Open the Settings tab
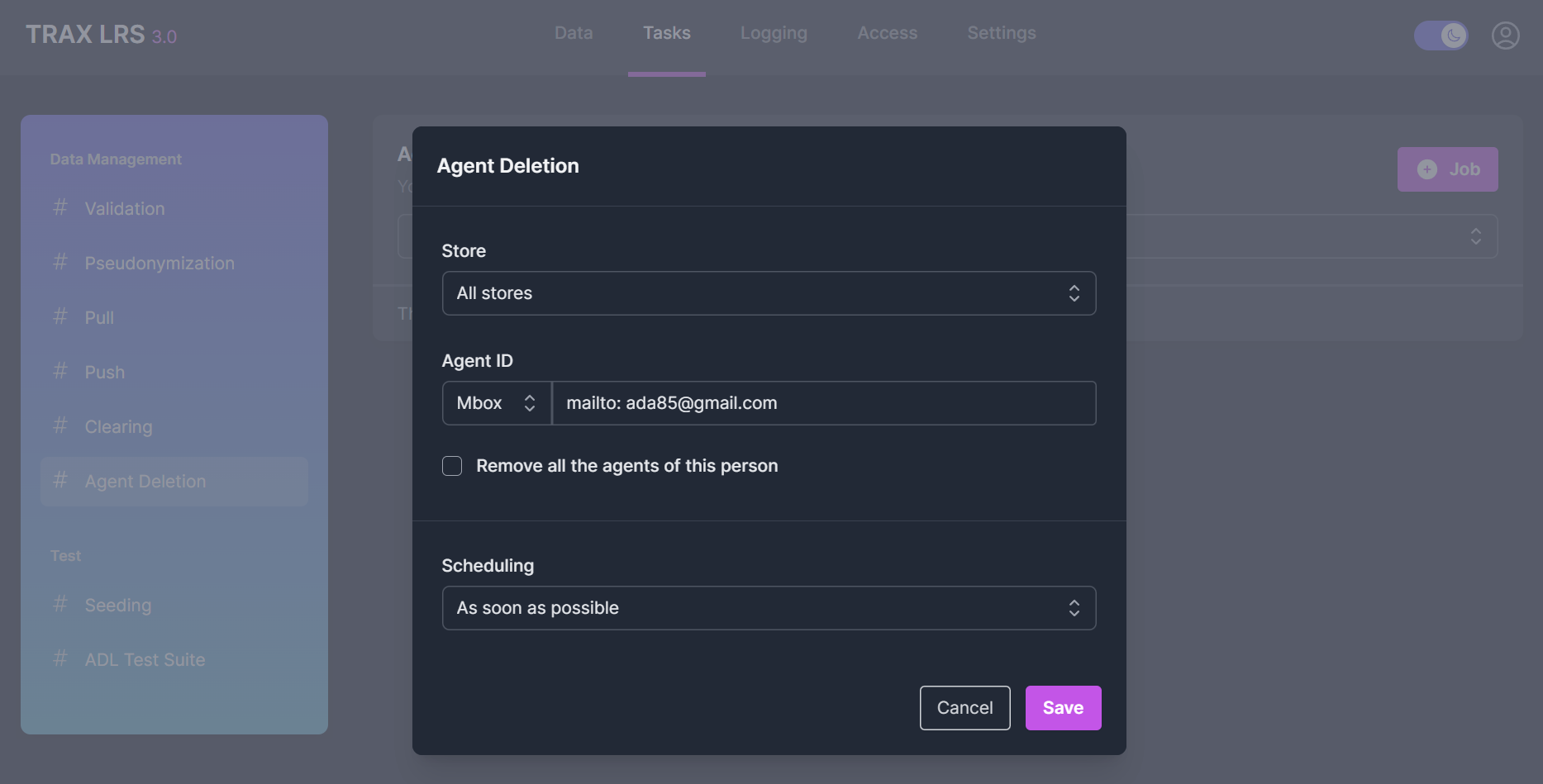This screenshot has width=1543, height=784. pyautogui.click(x=1002, y=33)
